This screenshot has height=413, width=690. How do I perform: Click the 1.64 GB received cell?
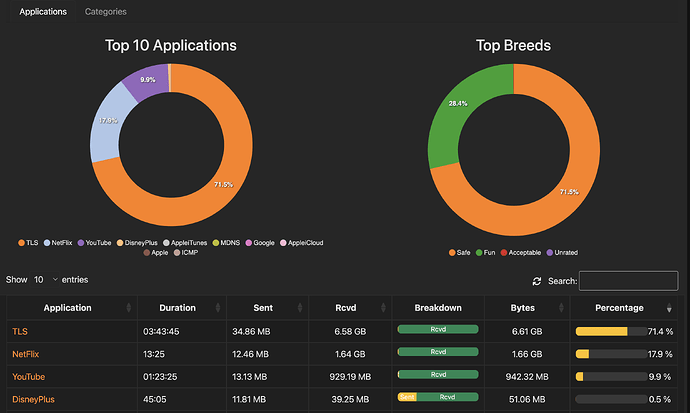(x=350, y=354)
